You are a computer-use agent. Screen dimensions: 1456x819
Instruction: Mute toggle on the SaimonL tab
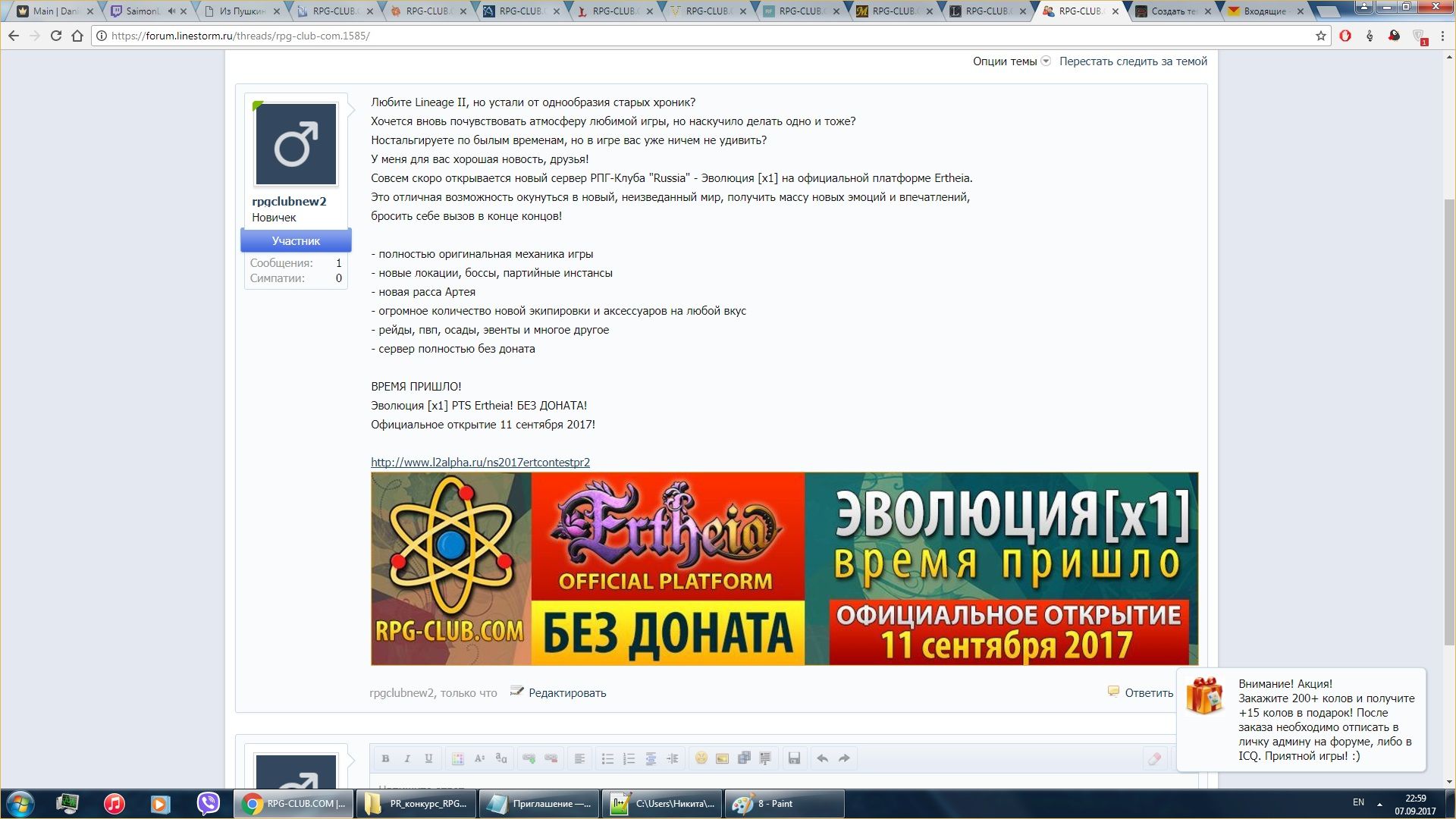pyautogui.click(x=171, y=11)
